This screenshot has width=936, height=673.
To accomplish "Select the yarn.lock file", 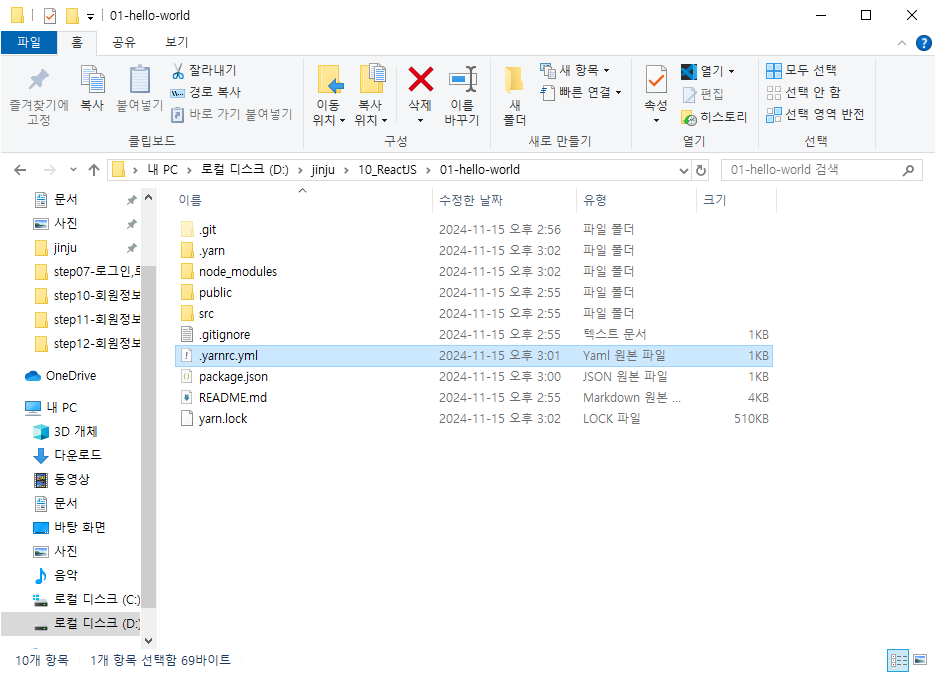I will pyautogui.click(x=474, y=419).
